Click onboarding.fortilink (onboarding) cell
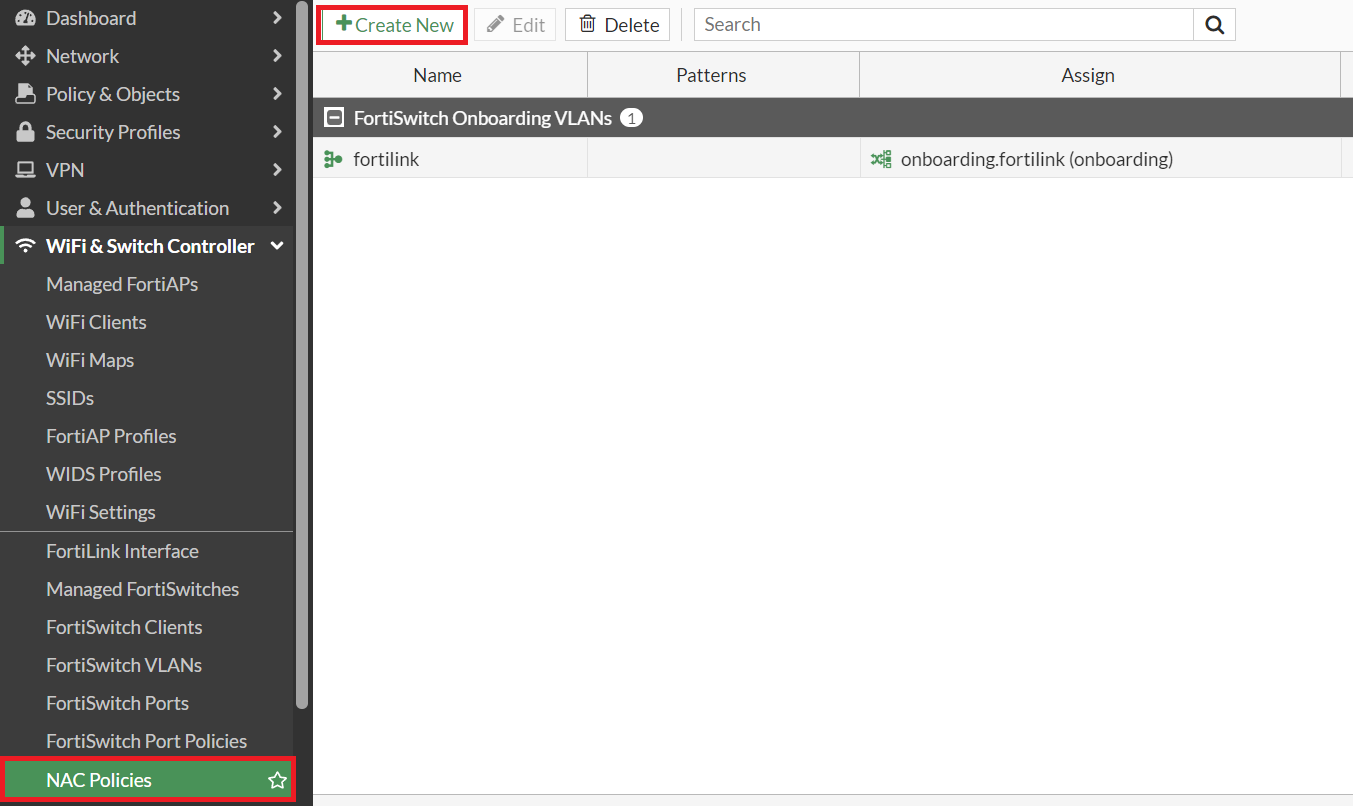This screenshot has width=1353, height=806. pyautogui.click(x=1100, y=159)
